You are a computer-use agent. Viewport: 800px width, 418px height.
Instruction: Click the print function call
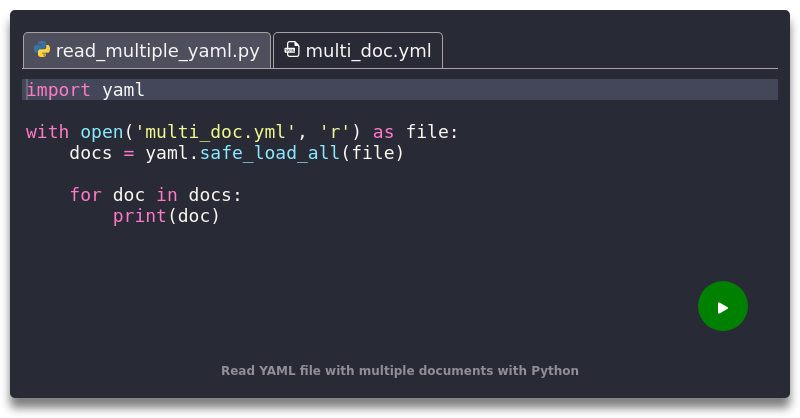(140, 216)
